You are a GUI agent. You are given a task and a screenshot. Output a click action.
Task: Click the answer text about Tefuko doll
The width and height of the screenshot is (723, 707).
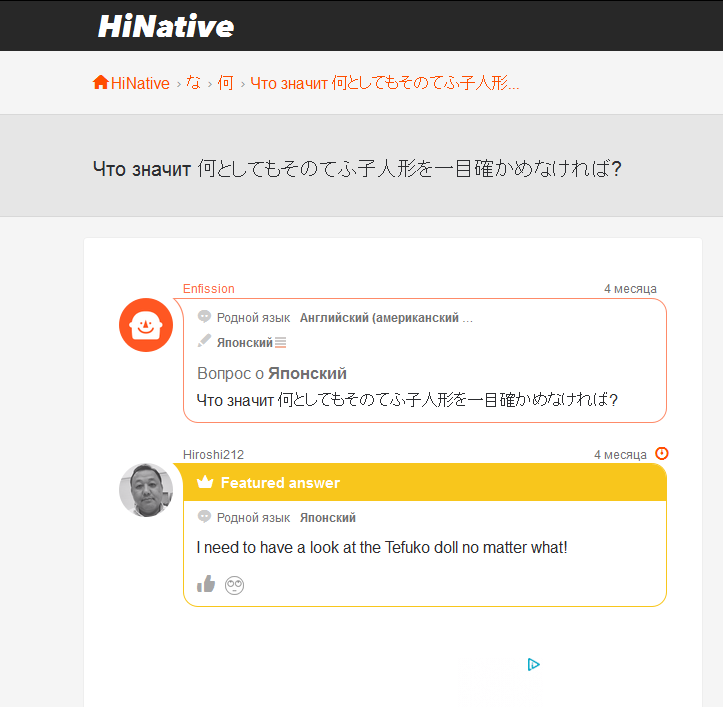[381, 548]
